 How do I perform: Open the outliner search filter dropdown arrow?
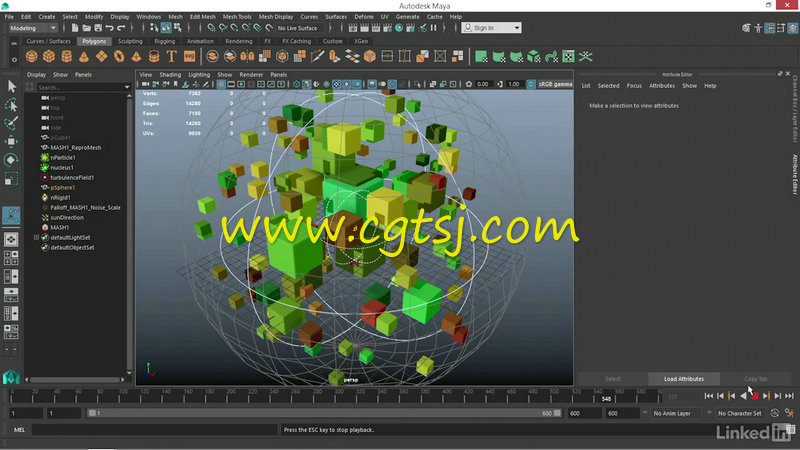pyautogui.click(x=127, y=87)
